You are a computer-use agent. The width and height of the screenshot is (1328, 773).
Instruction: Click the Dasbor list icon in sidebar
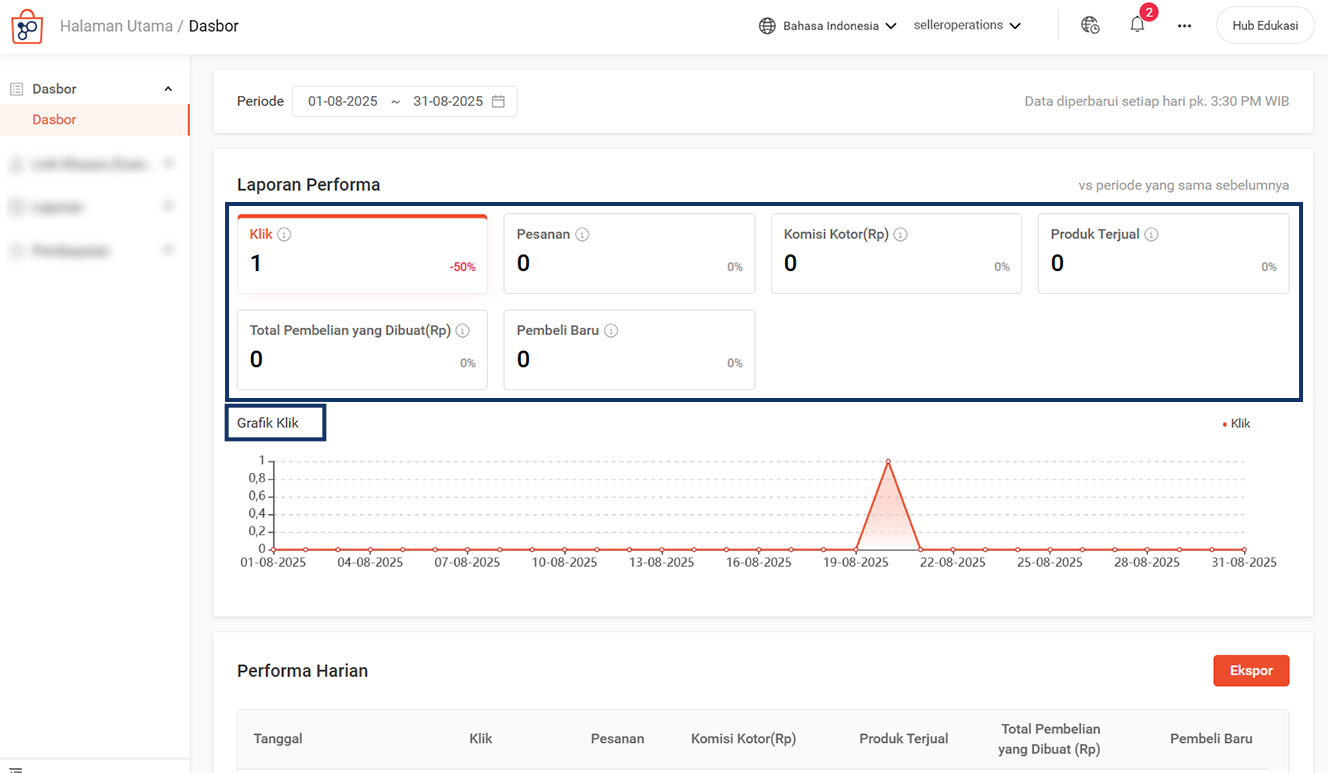(16, 89)
